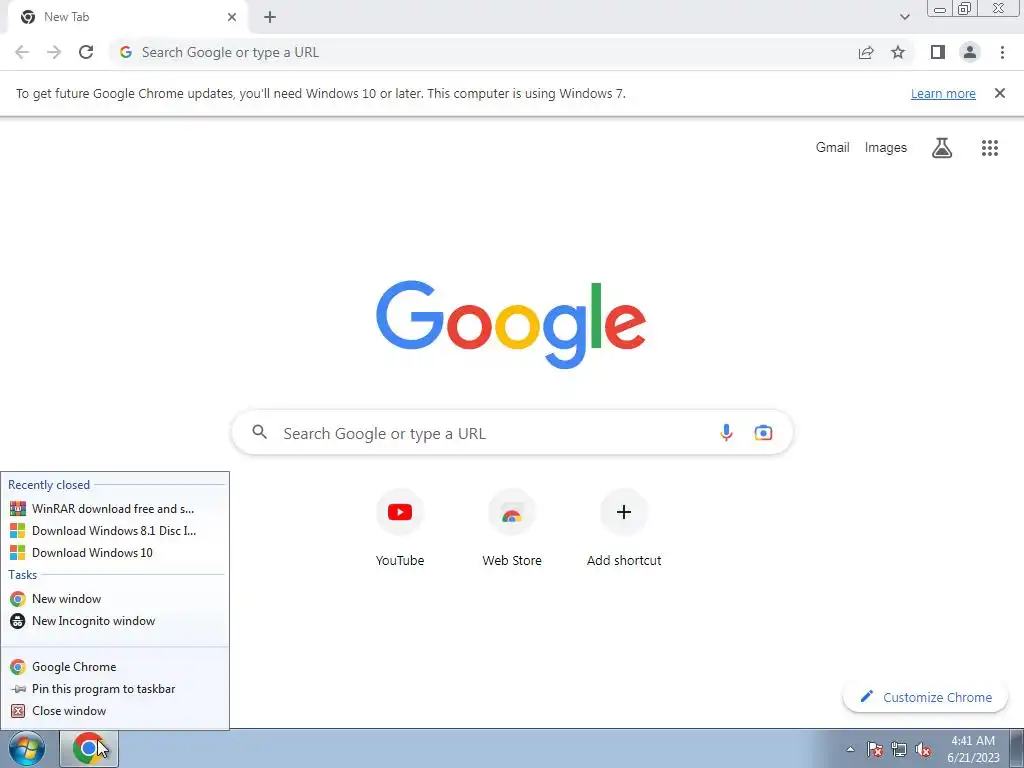Reopen Download Windows 8.1 Disc Image
Image resolution: width=1024 pixels, height=768 pixels.
(x=115, y=531)
